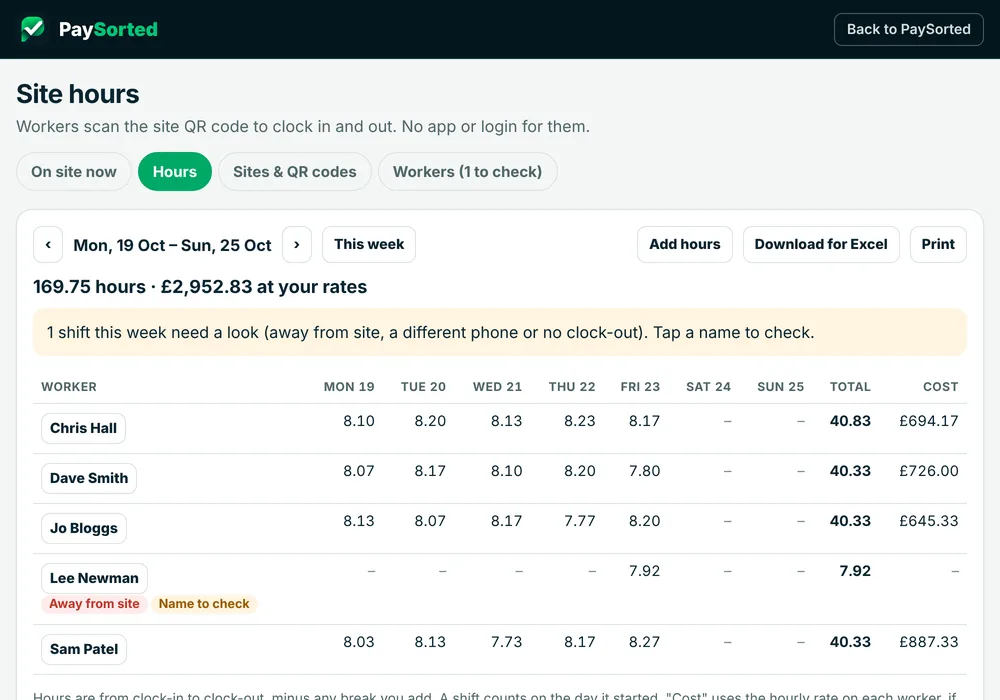Click the PaySorted checkmark logo icon
Image resolution: width=1000 pixels, height=700 pixels.
(33, 29)
